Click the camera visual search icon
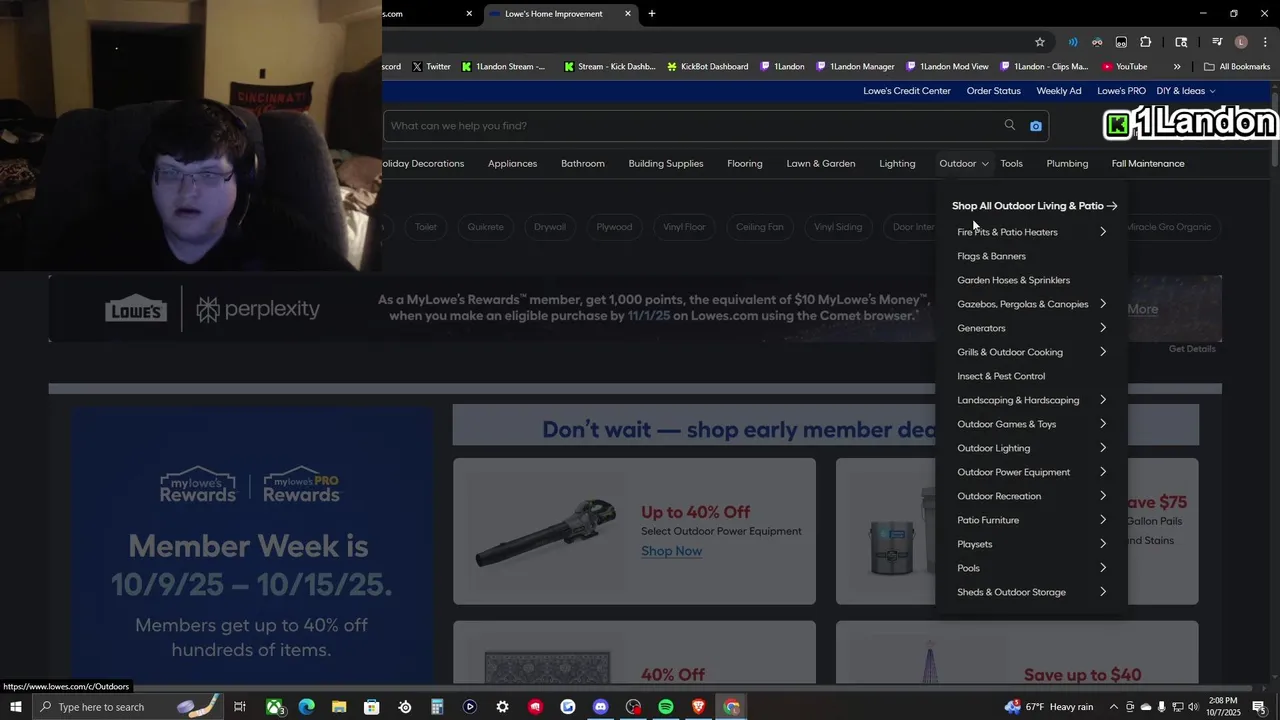The image size is (1280, 720). click(x=1036, y=126)
